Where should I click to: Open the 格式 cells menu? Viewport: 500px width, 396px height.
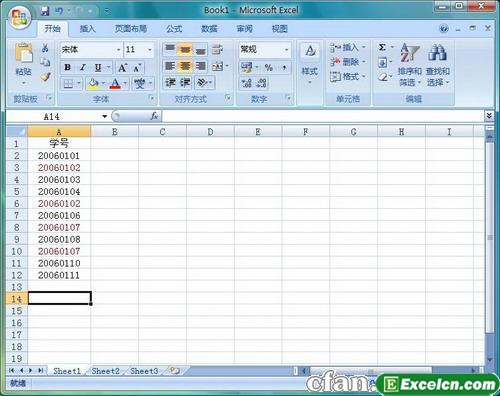click(348, 77)
